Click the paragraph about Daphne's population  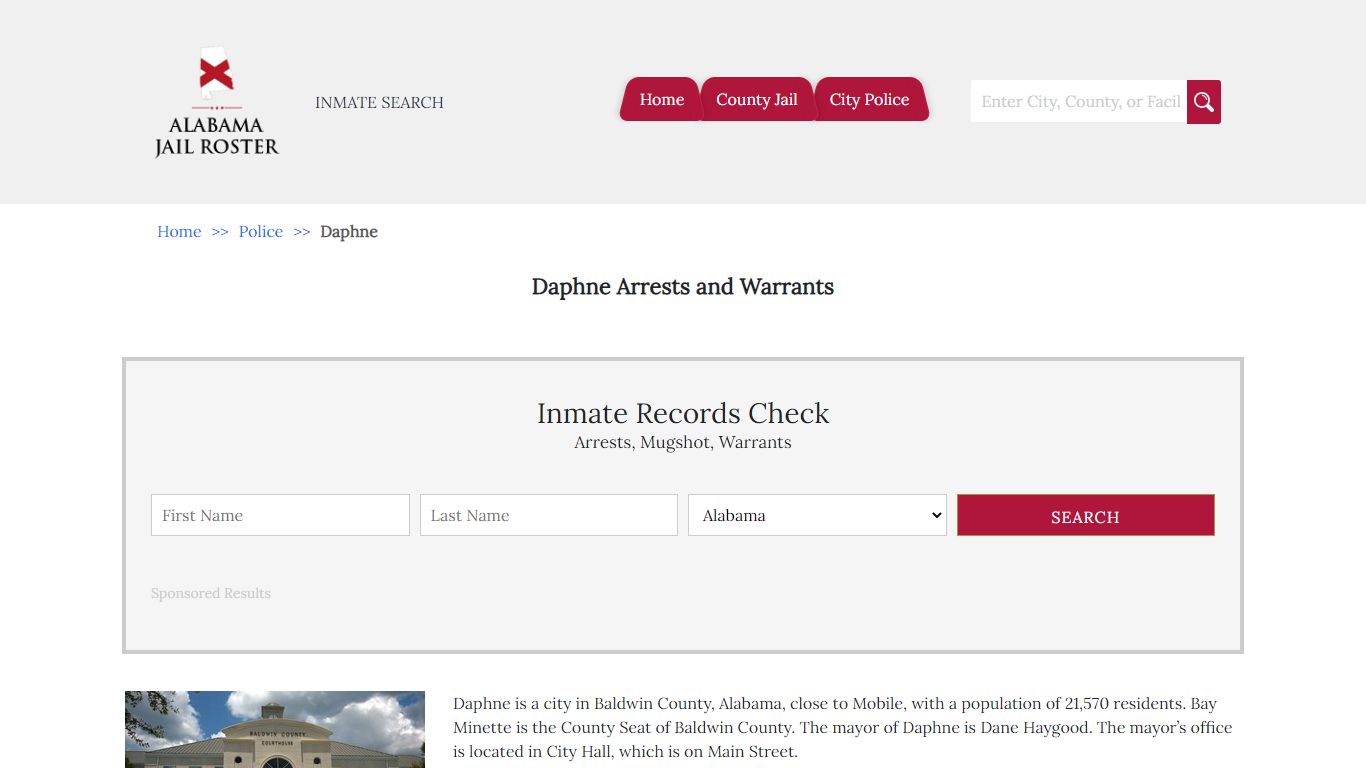pyautogui.click(x=843, y=727)
